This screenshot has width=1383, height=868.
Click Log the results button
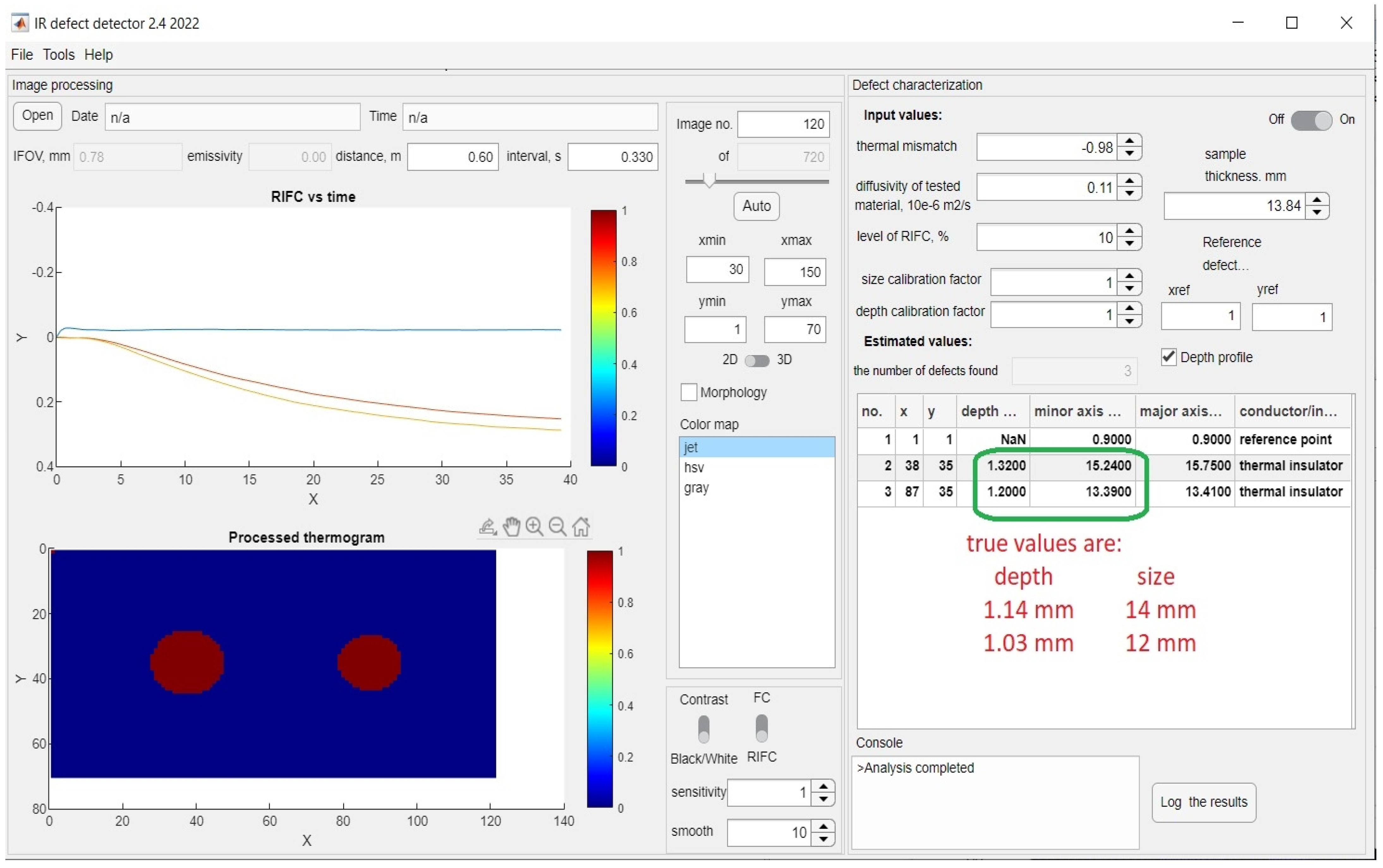coord(1203,802)
